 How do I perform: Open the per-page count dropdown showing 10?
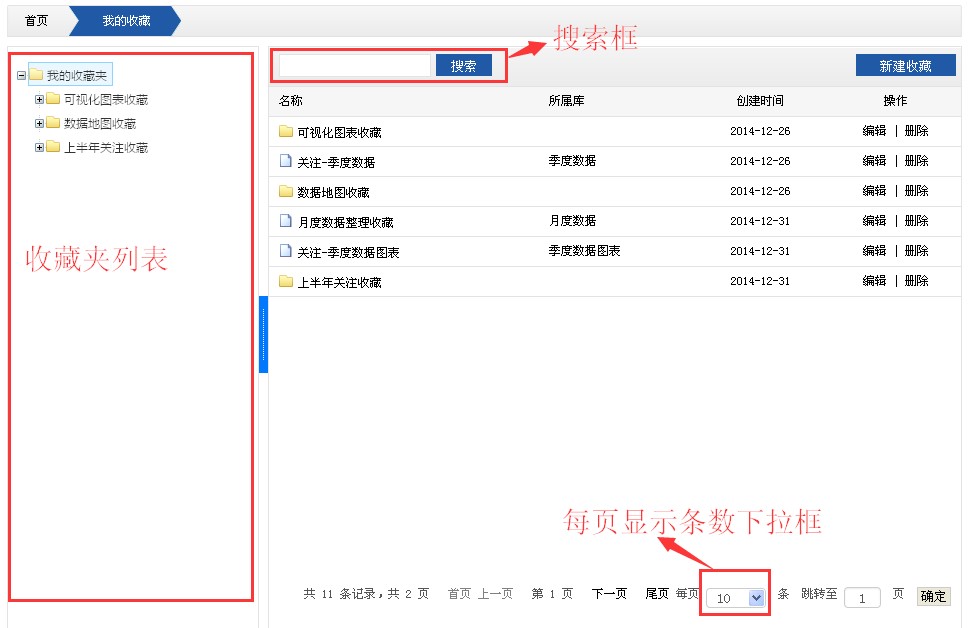click(737, 597)
